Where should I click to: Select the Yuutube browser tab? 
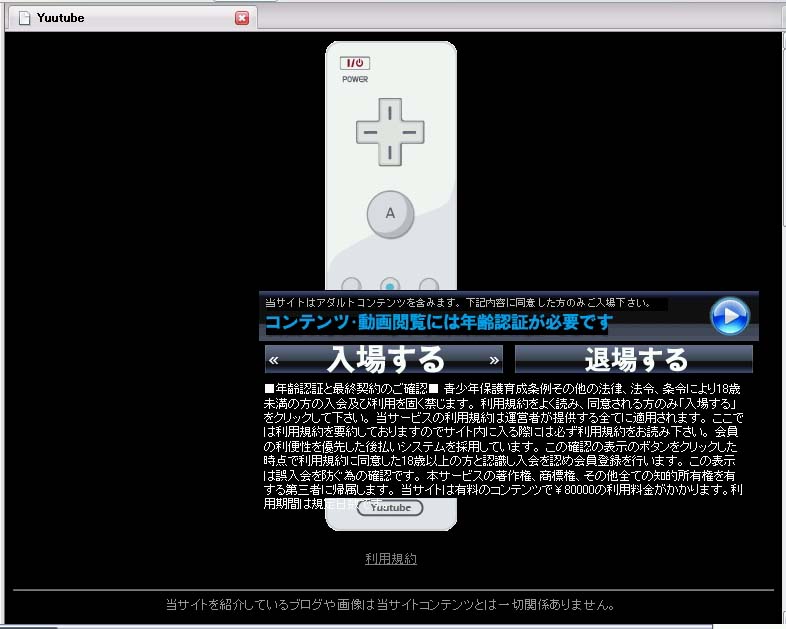click(x=132, y=19)
